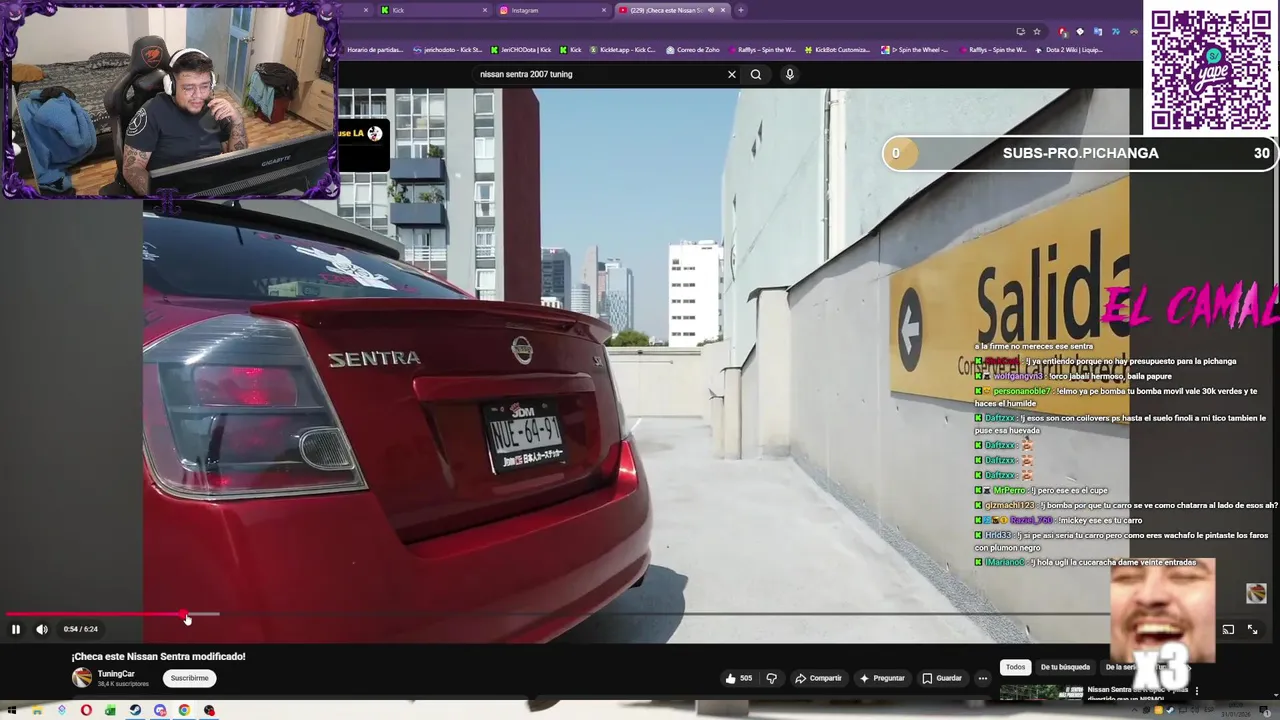Screen dimensions: 1280x720
Task: Save video with the Guardar button
Action: tap(942, 678)
